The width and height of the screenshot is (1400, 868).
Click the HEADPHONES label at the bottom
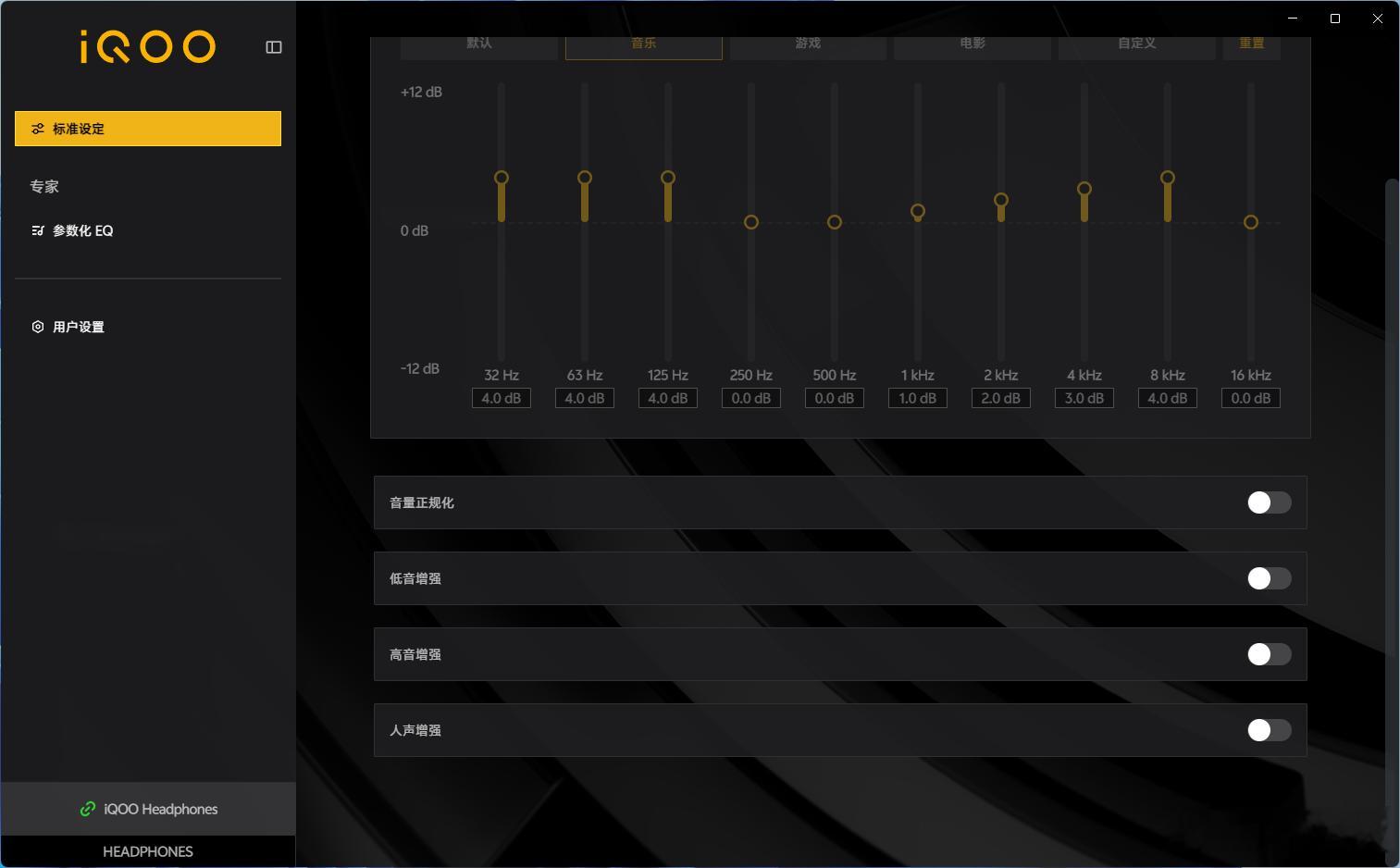148,851
